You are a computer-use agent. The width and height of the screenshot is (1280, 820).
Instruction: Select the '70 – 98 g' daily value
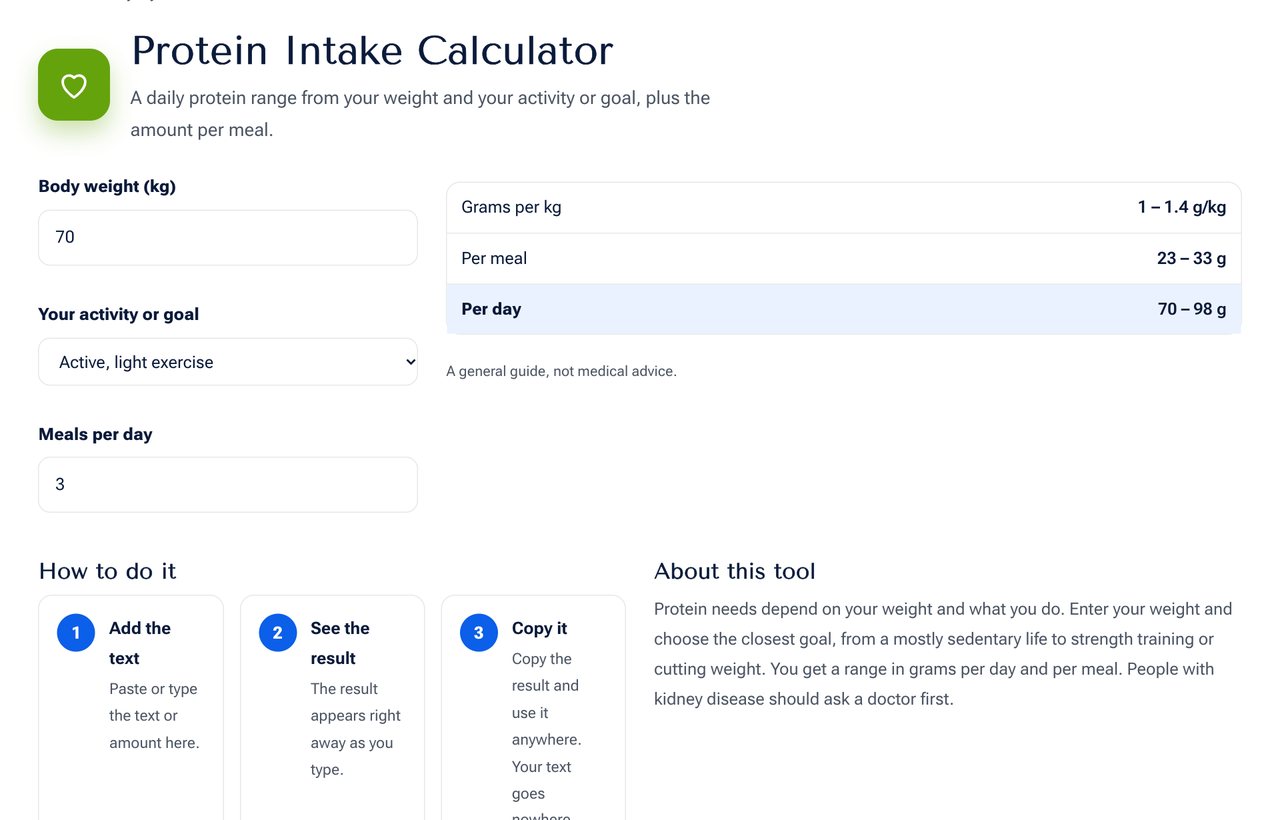[x=1192, y=309]
